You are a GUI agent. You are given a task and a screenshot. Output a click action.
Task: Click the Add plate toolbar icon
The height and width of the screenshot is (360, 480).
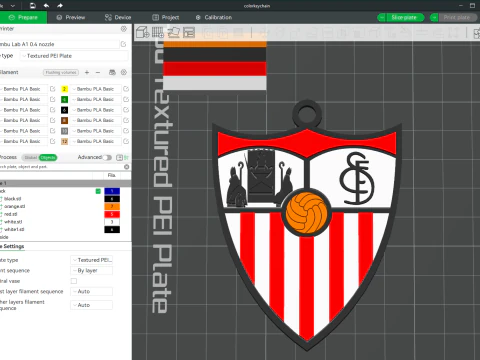[158, 32]
